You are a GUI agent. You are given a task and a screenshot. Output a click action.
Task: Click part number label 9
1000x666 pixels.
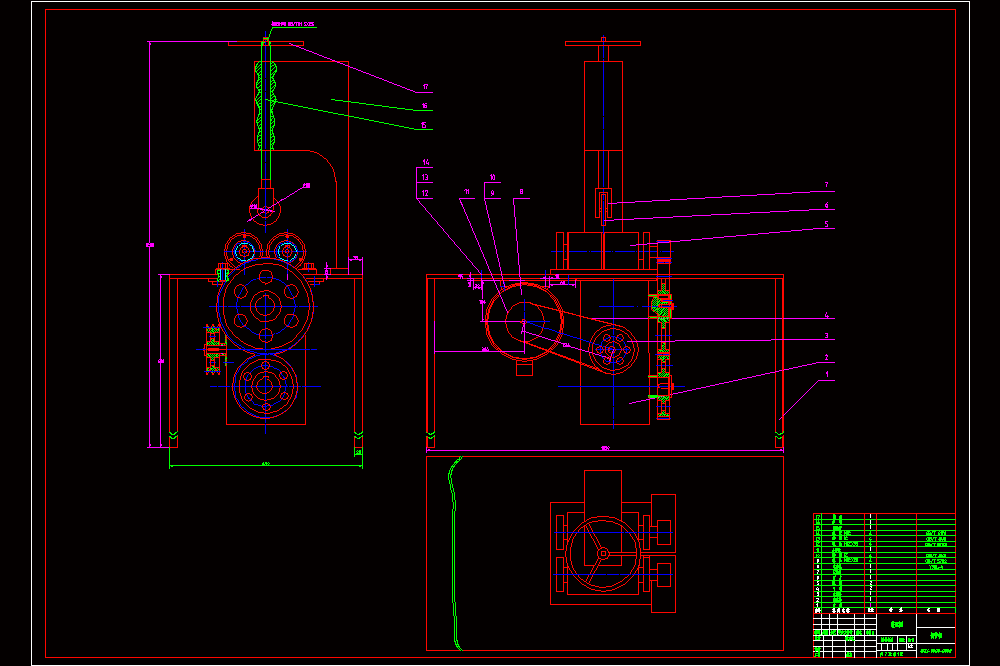492,193
